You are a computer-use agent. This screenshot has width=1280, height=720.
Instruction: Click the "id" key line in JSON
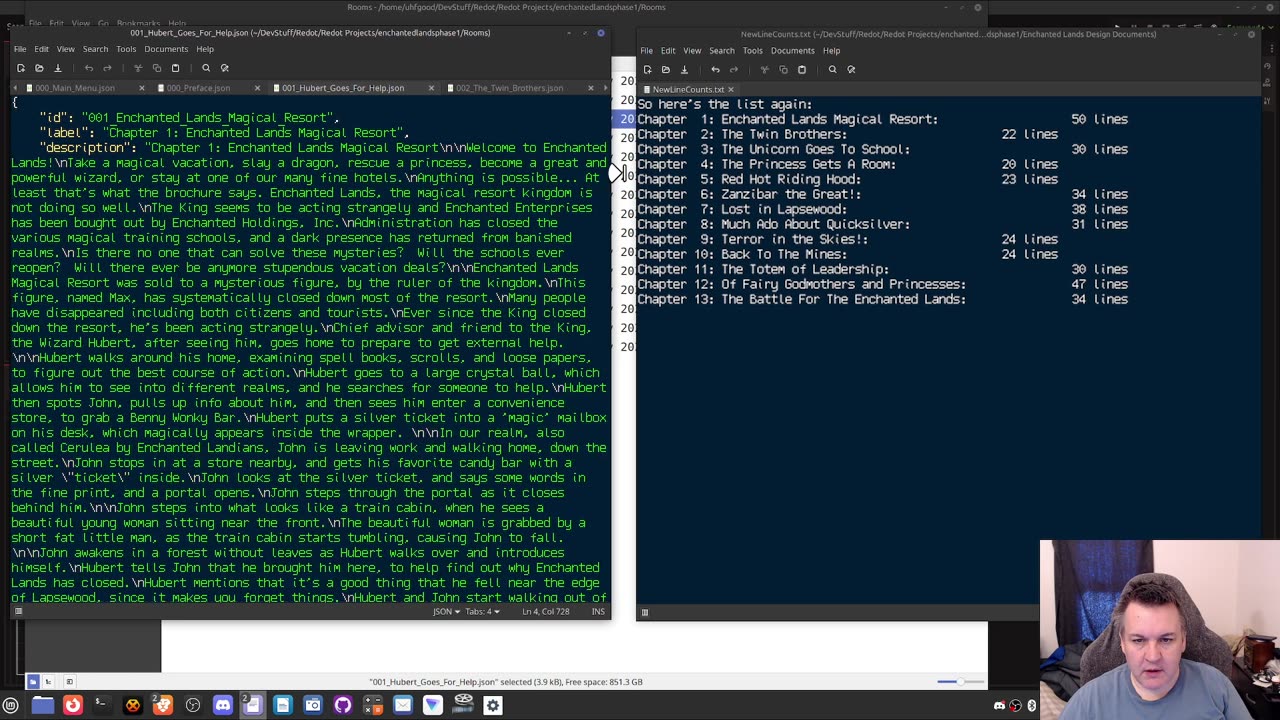(189, 117)
